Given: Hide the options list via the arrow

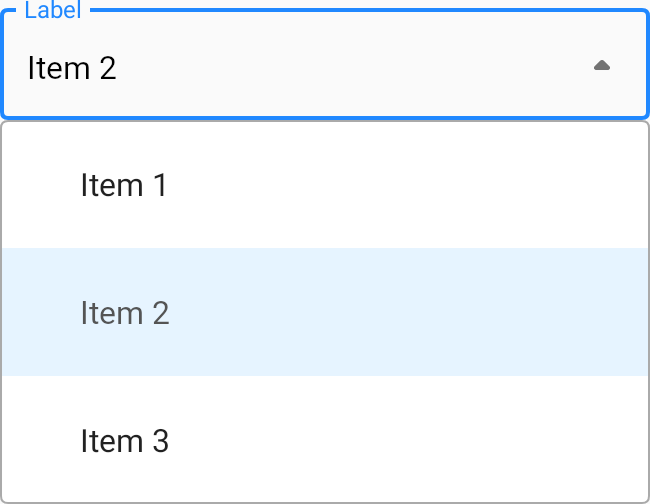Looking at the screenshot, I should [x=601, y=66].
